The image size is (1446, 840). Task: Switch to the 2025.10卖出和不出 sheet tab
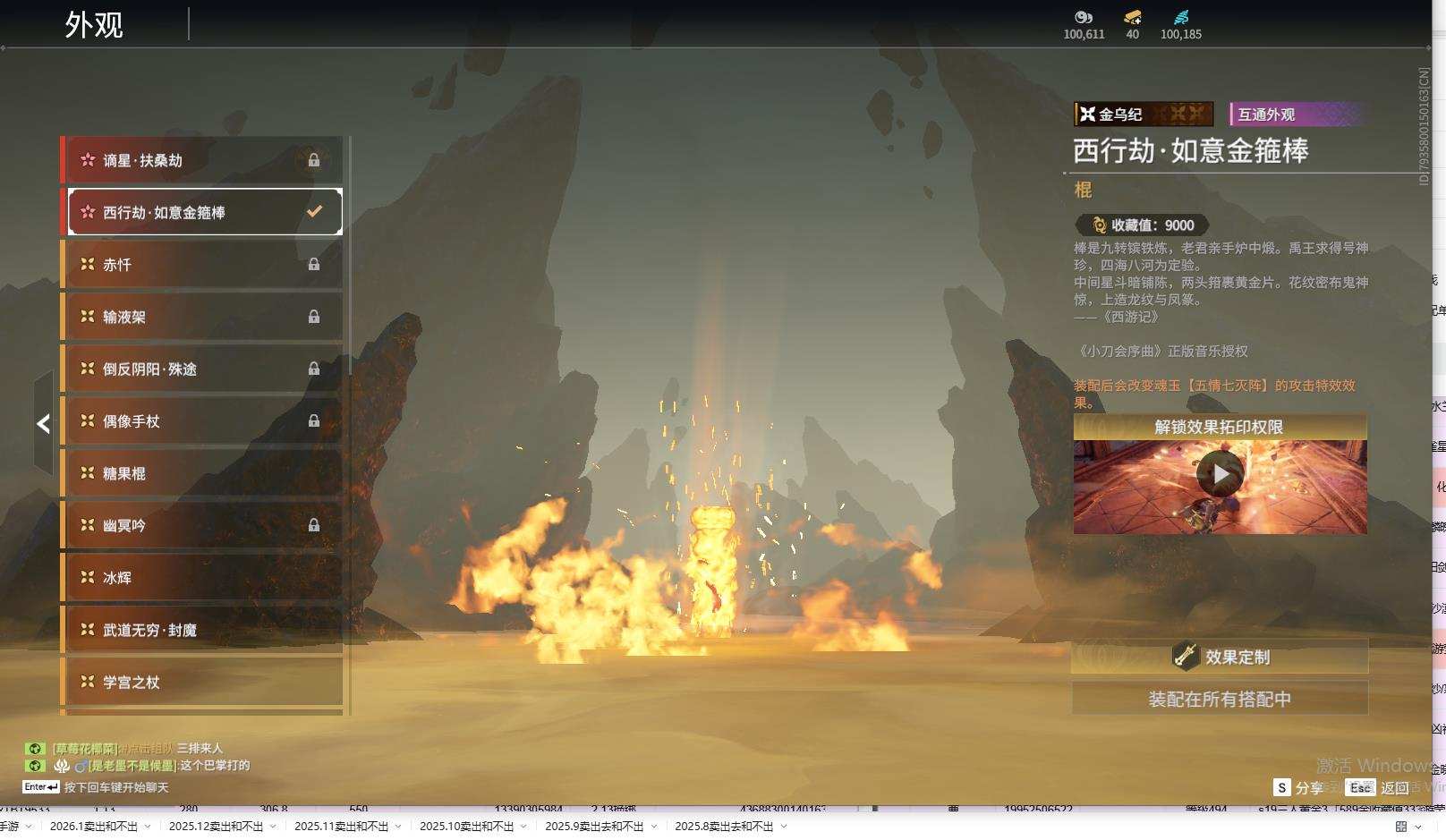pyautogui.click(x=465, y=827)
